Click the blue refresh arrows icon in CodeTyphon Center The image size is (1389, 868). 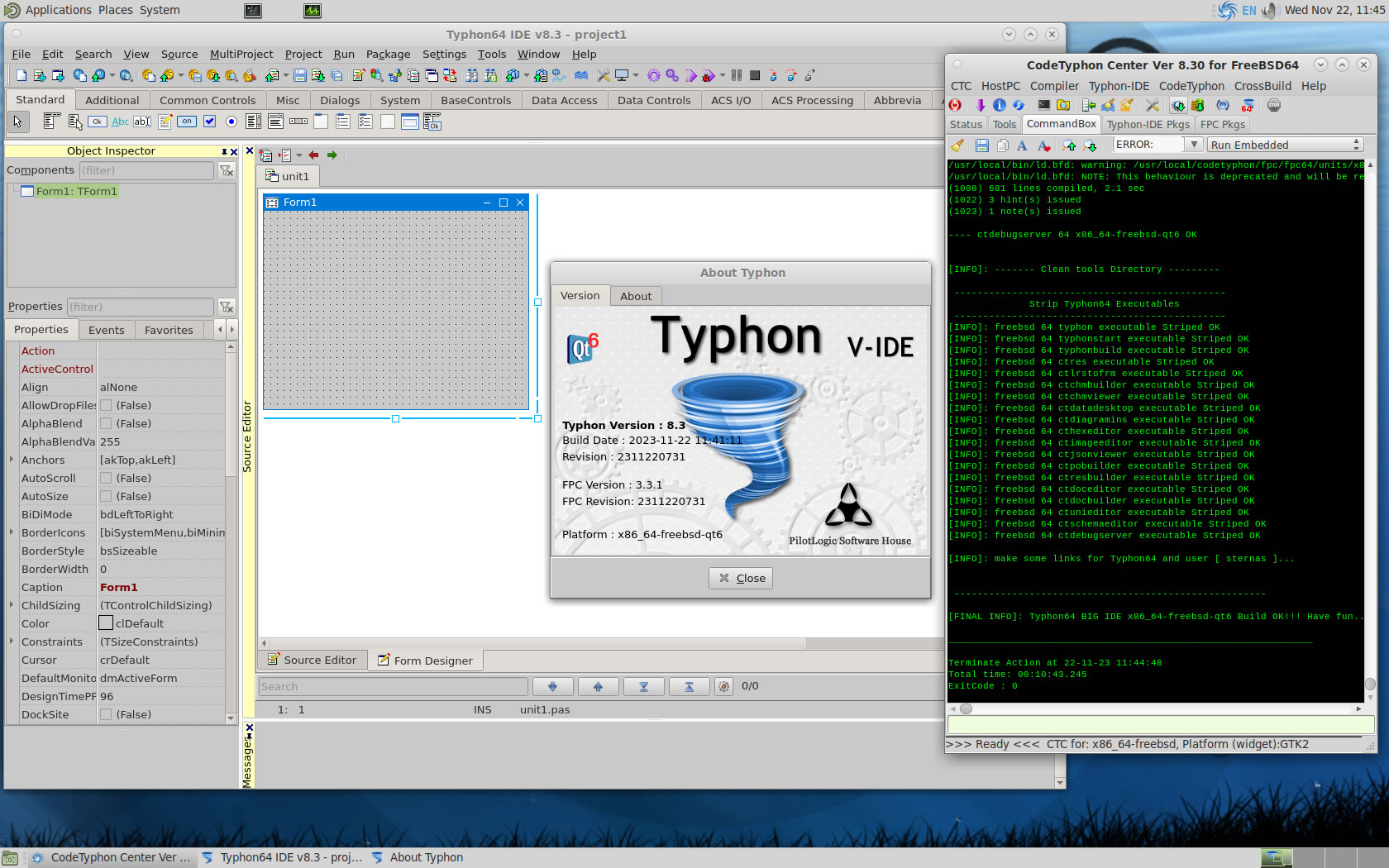tap(1019, 105)
